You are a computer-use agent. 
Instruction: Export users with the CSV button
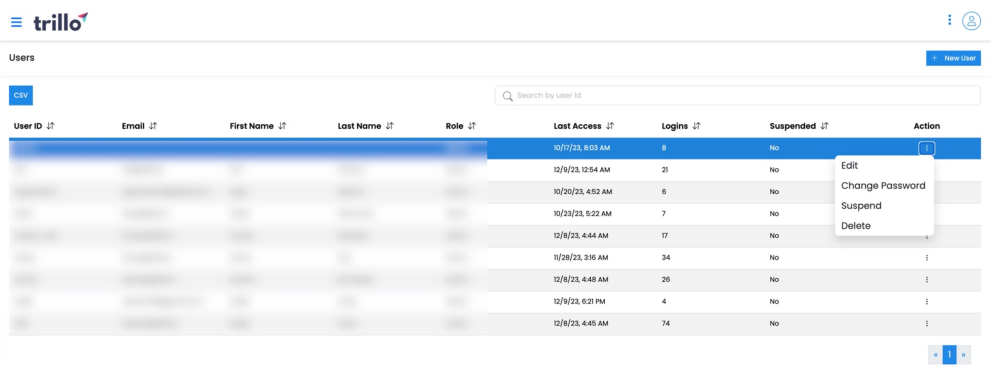pos(21,95)
